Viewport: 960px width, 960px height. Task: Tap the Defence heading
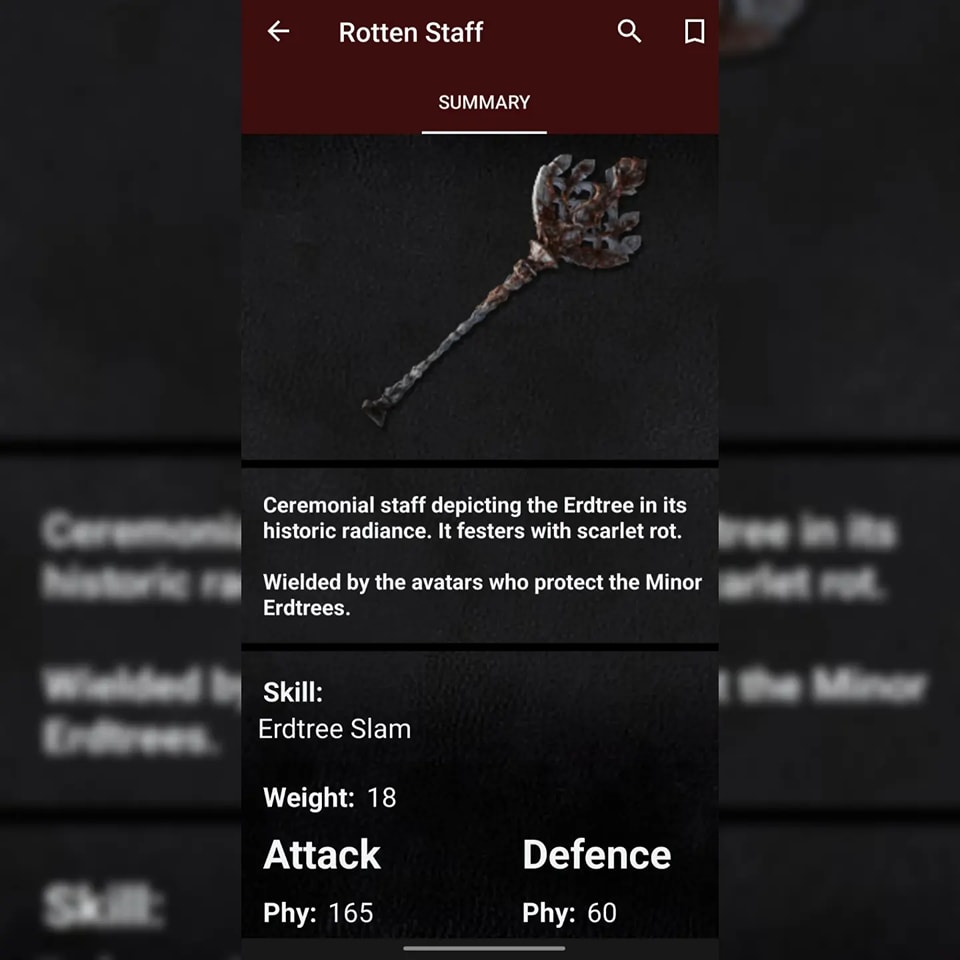(x=597, y=855)
